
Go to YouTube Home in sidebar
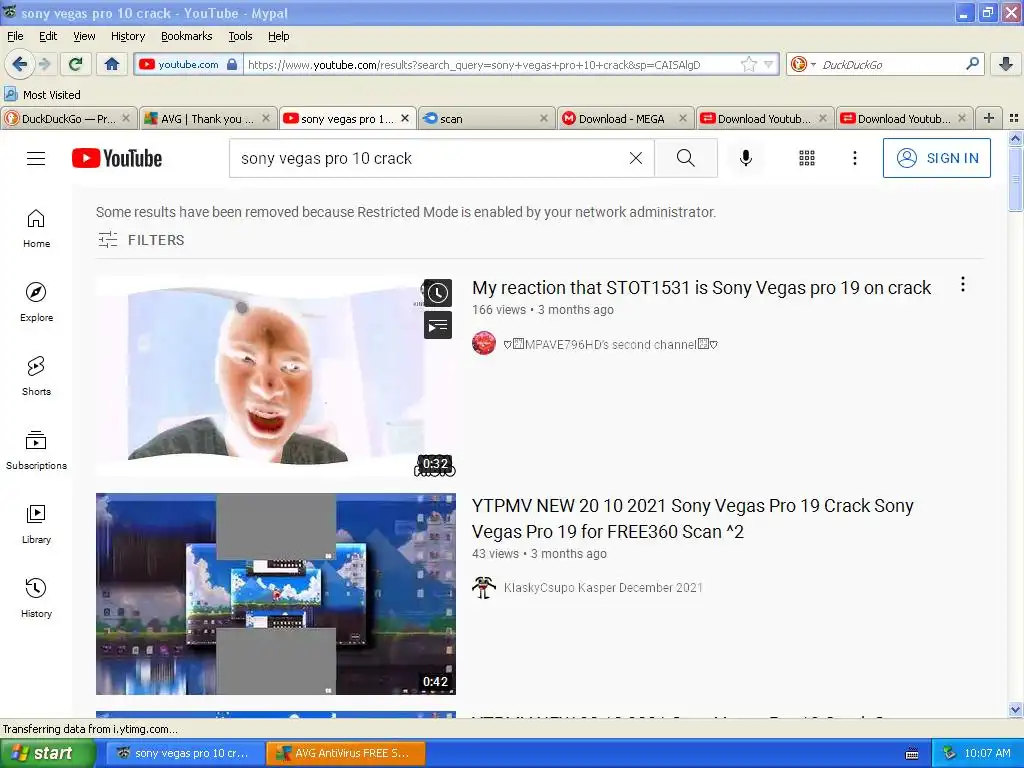tap(36, 229)
